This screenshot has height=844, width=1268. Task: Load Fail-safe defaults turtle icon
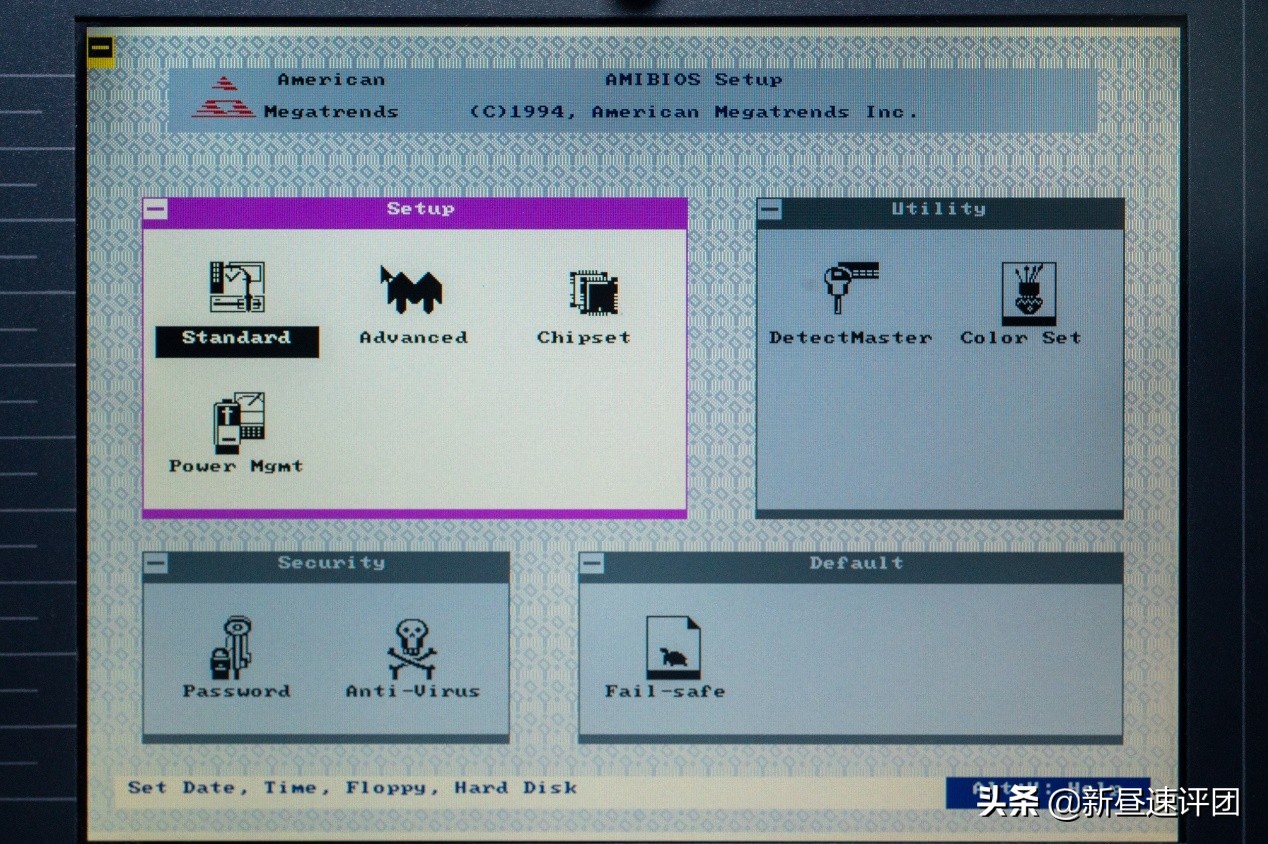[672, 647]
